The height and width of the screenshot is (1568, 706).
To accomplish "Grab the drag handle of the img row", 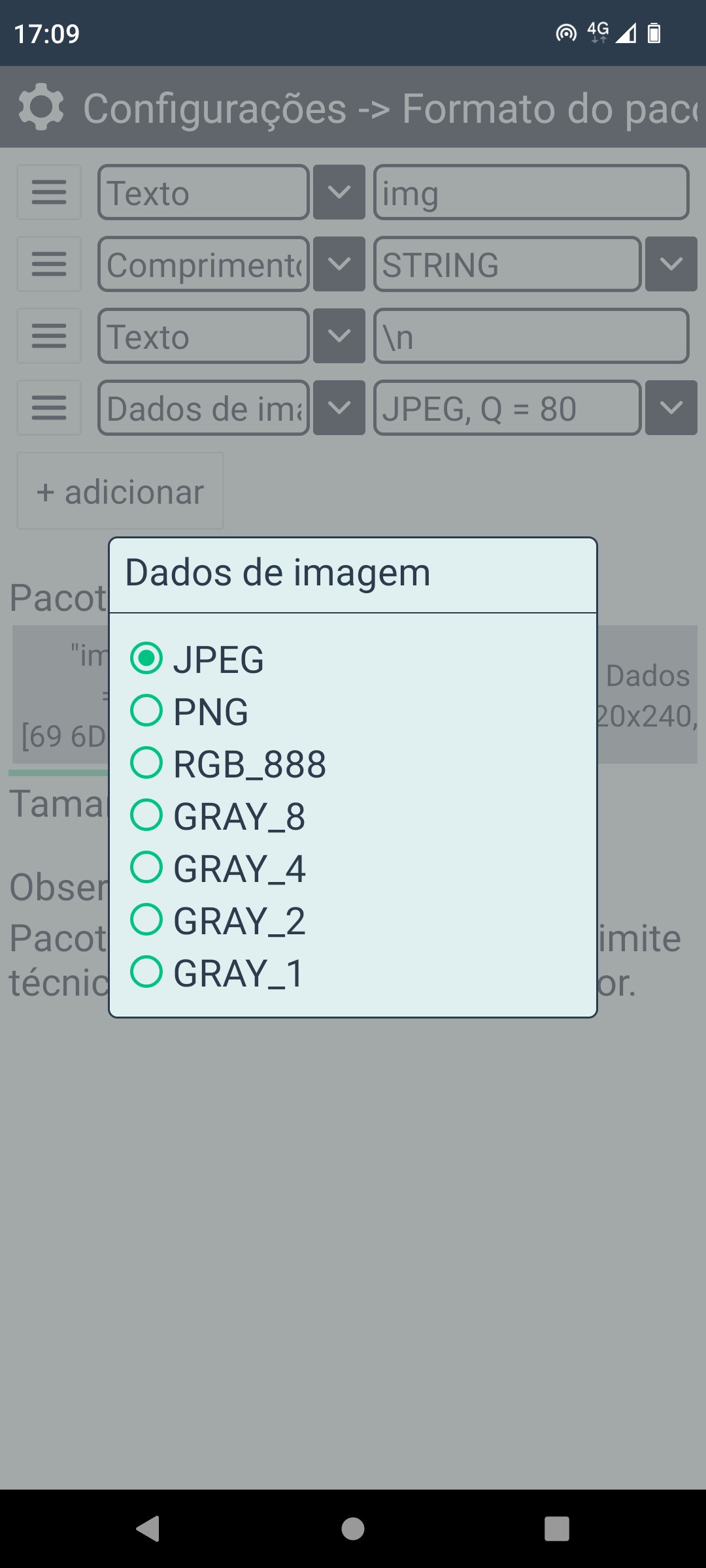I will coord(49,192).
